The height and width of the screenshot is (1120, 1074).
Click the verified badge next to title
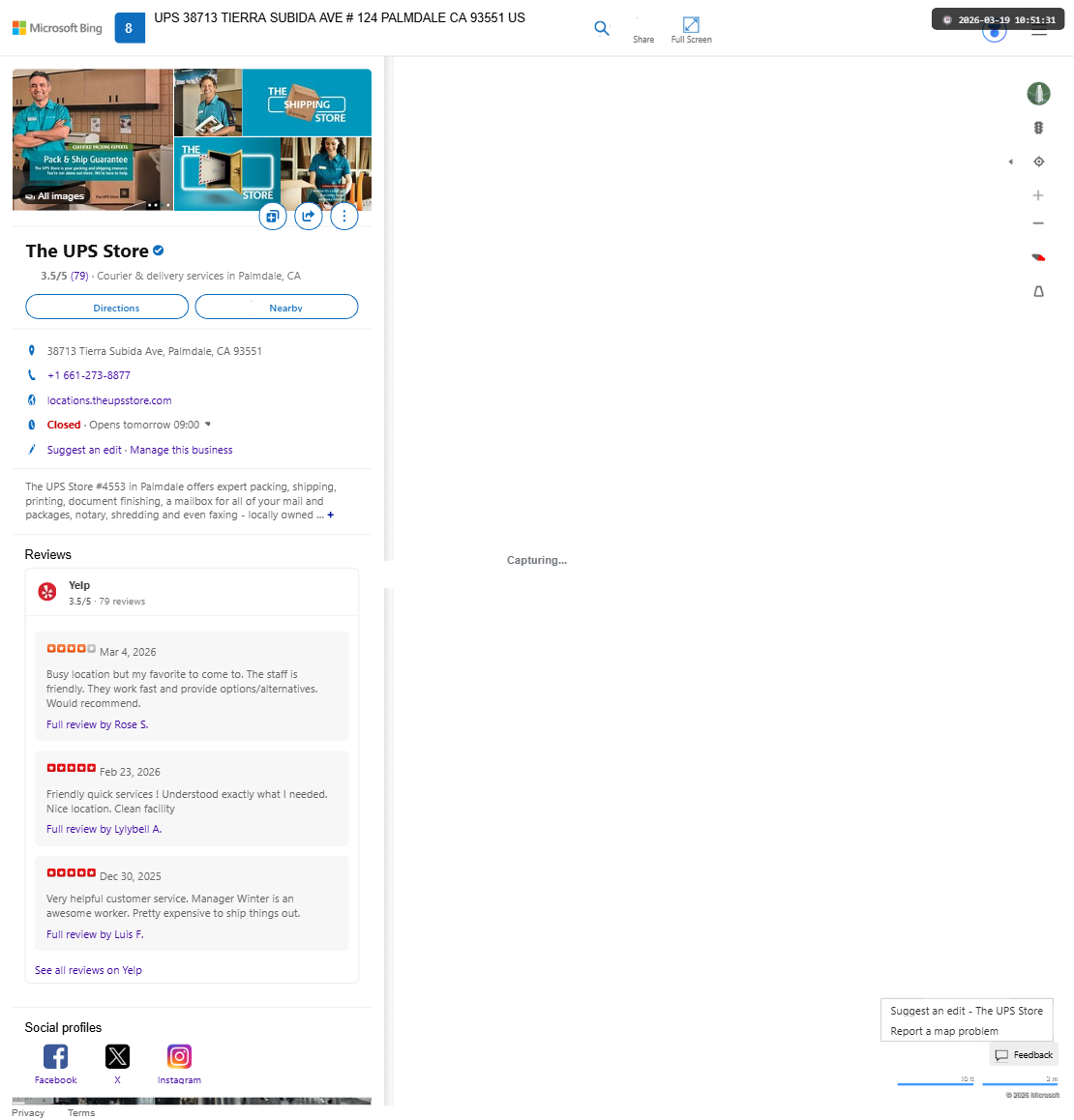pyautogui.click(x=159, y=251)
